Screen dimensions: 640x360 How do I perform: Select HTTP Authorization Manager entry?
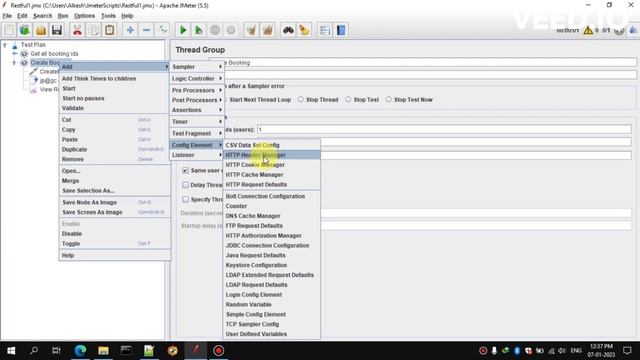[x=271, y=236]
